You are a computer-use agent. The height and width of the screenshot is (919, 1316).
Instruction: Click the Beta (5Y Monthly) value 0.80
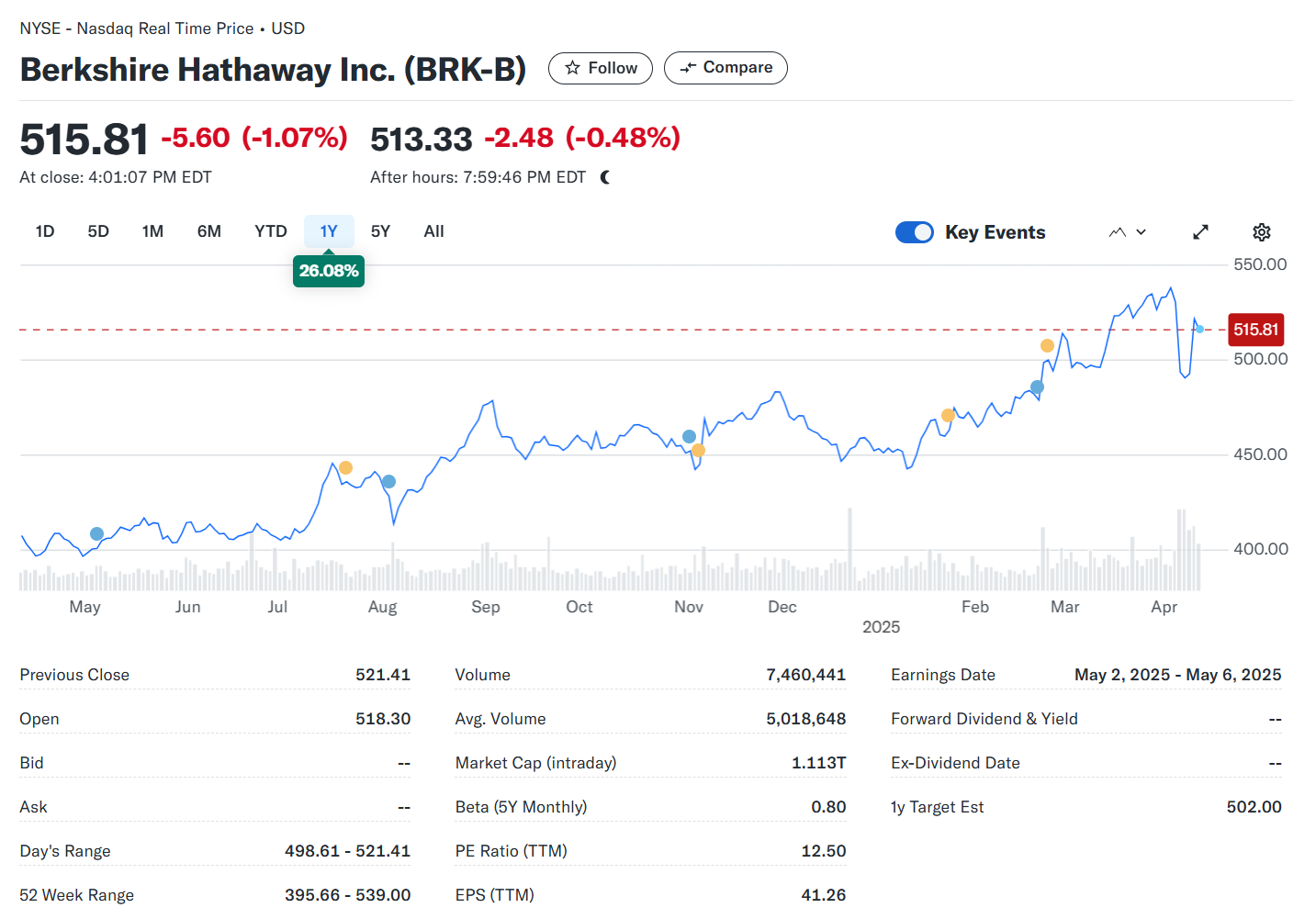click(828, 807)
